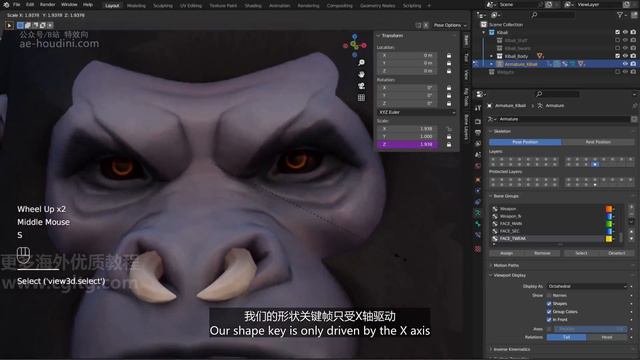
Task: Click the Pose Position button
Action: (x=525, y=142)
